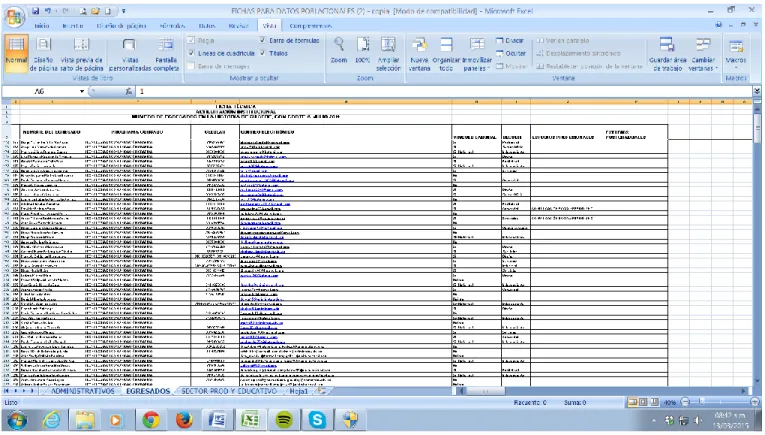Screen dimensions: 765x435
Task: Click the 40% zoom level indicator
Action: 670,403
